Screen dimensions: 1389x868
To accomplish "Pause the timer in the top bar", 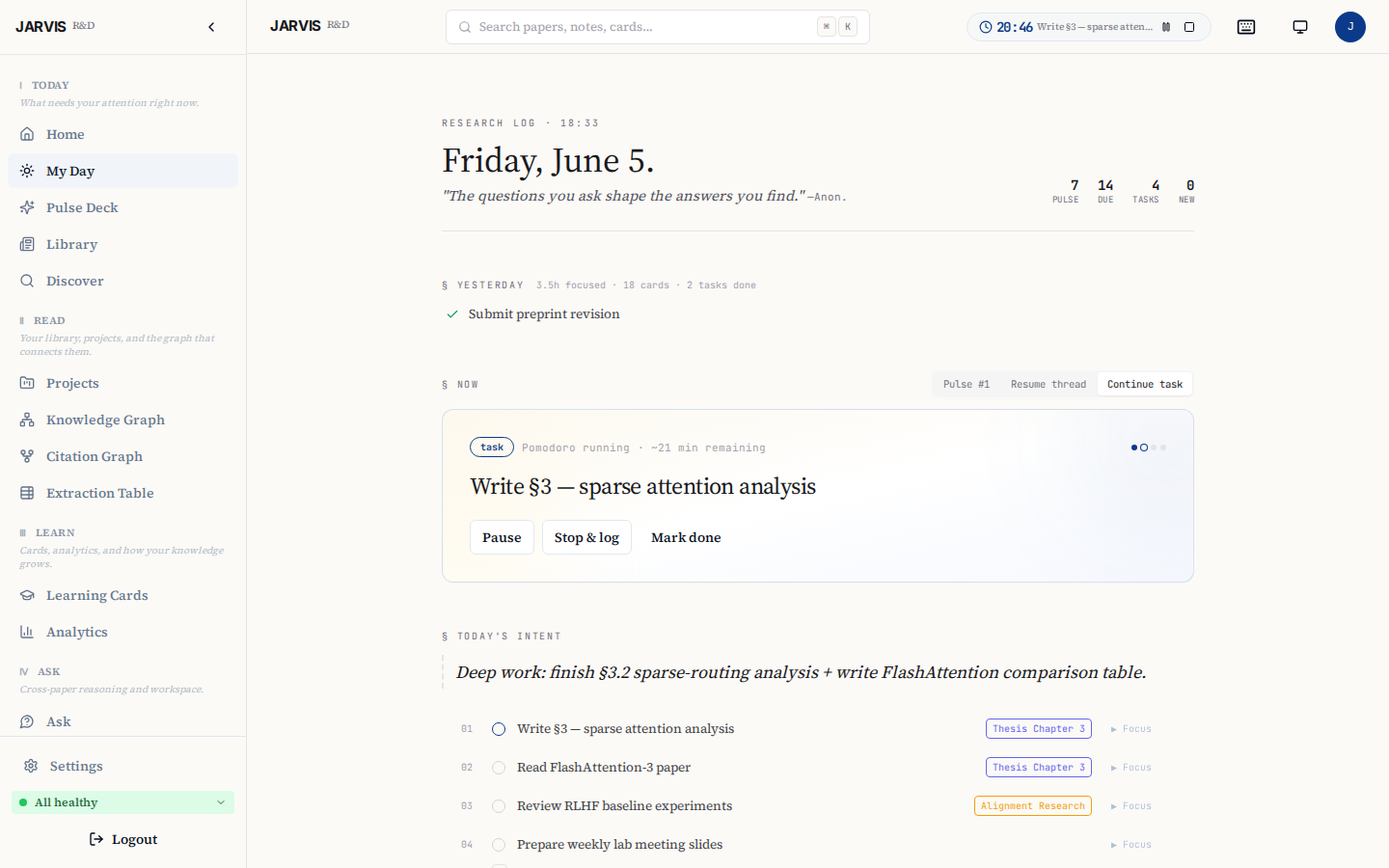I will coord(1166,27).
